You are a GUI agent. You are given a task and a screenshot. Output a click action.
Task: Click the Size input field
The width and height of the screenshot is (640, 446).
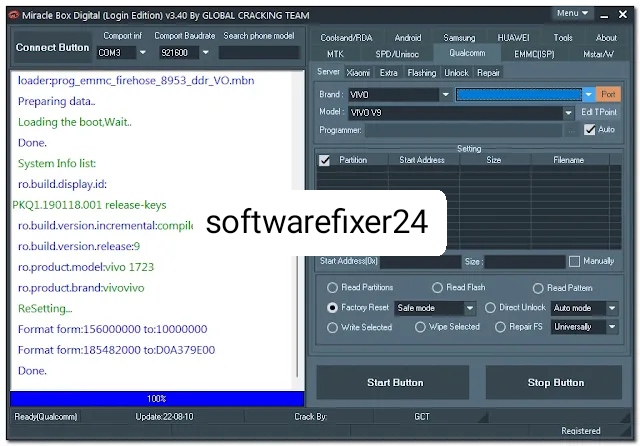(525, 262)
